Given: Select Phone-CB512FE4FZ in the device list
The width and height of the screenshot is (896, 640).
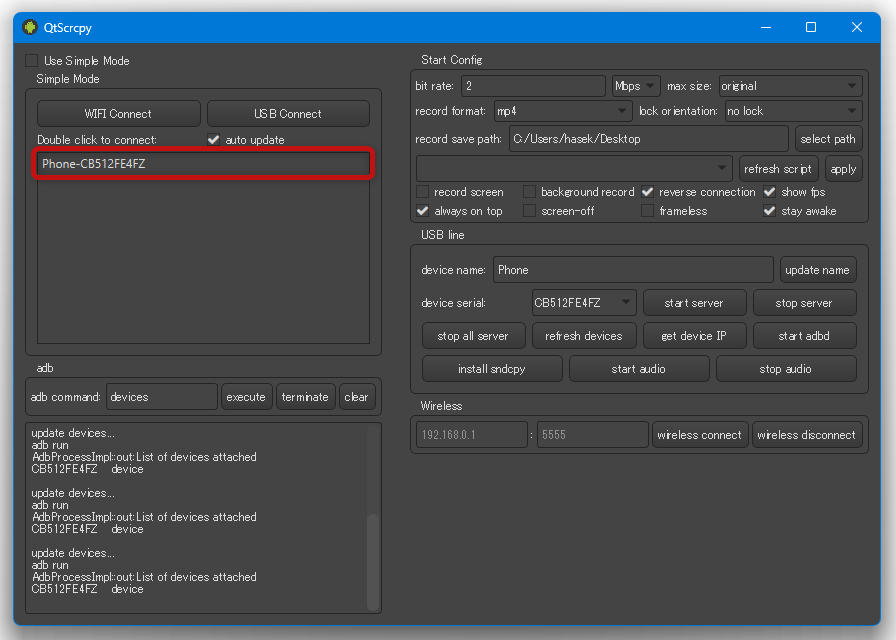Looking at the screenshot, I should 203,163.
